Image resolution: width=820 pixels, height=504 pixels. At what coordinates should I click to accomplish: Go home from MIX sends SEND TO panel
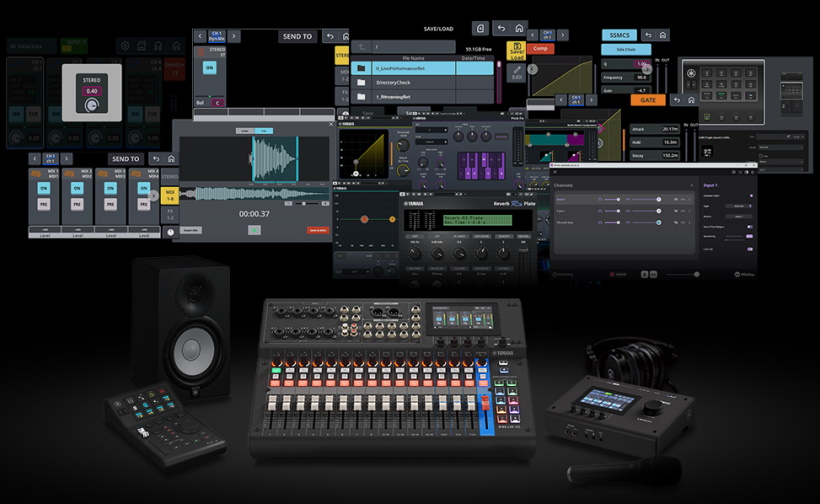click(x=171, y=158)
